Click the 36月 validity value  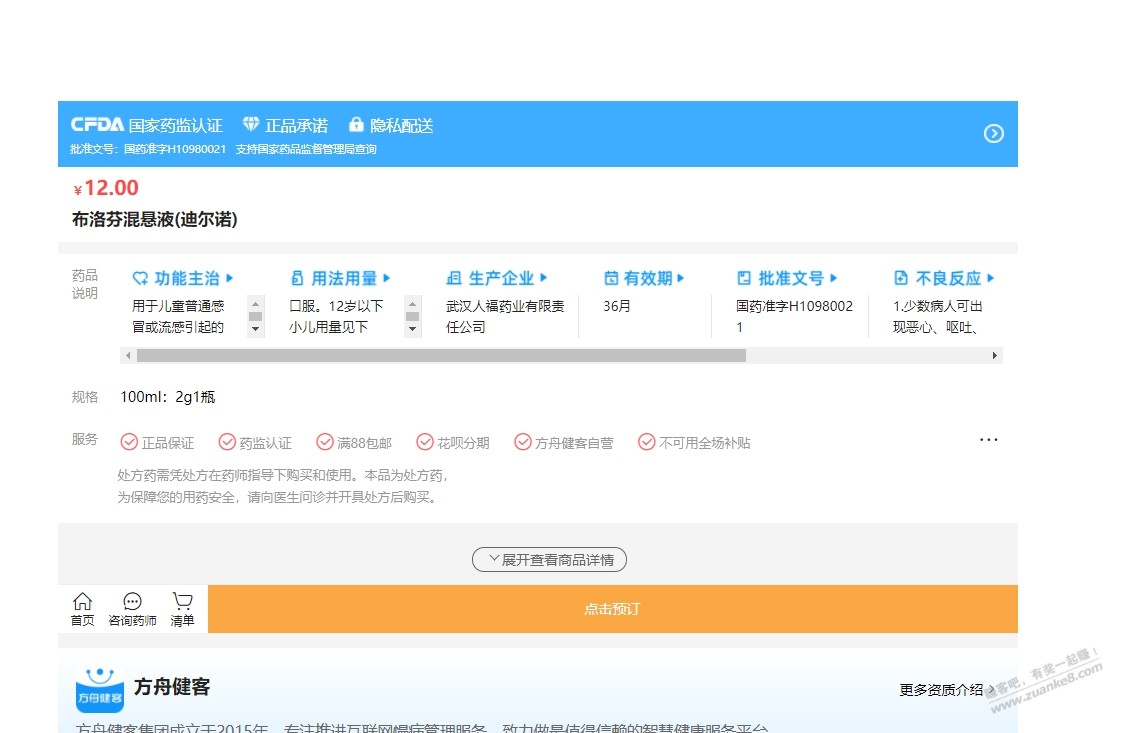point(617,306)
